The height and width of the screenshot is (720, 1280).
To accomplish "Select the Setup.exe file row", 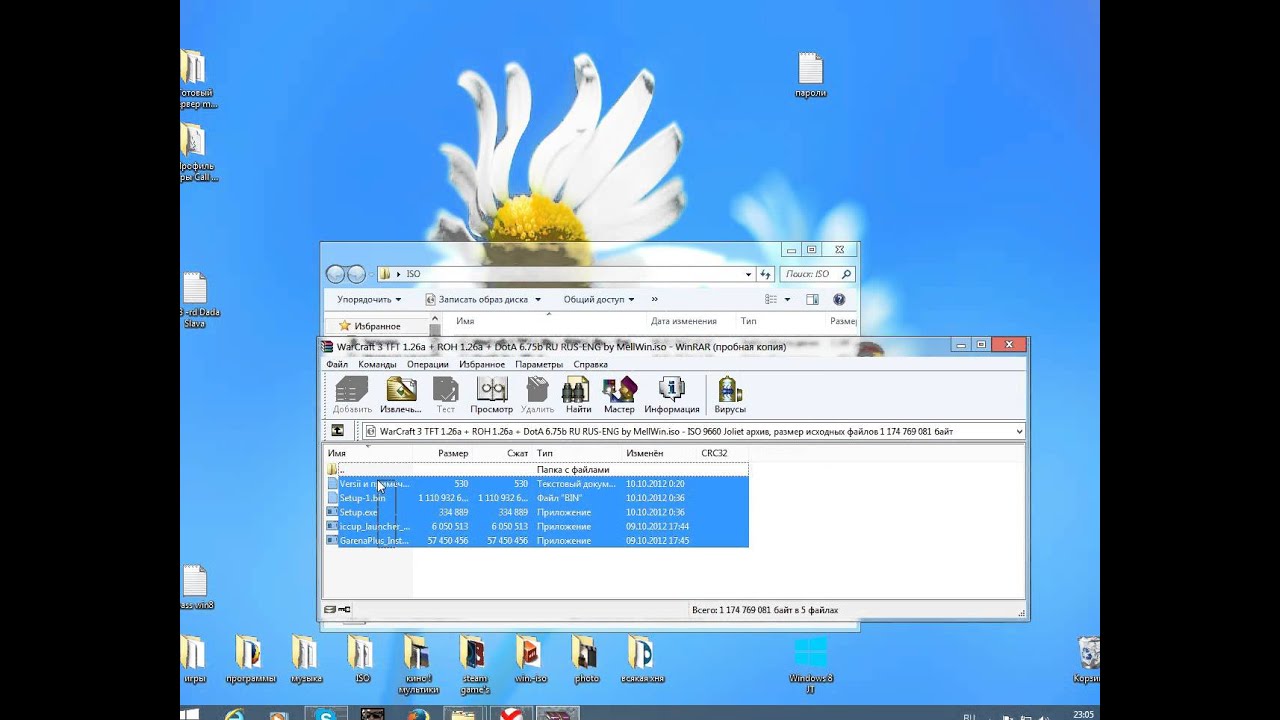I will tap(536, 512).
